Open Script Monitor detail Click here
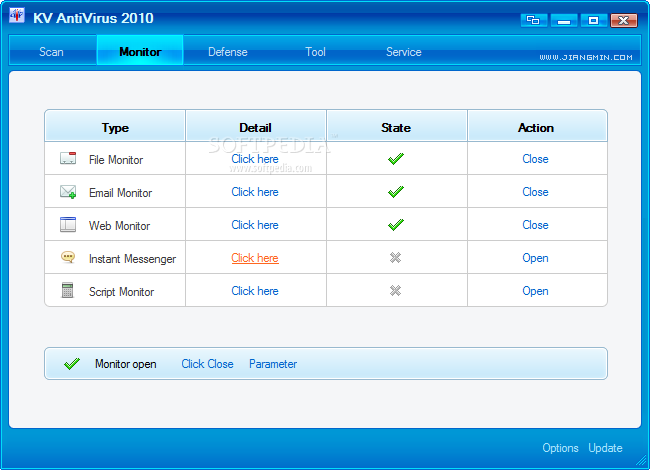 click(255, 291)
